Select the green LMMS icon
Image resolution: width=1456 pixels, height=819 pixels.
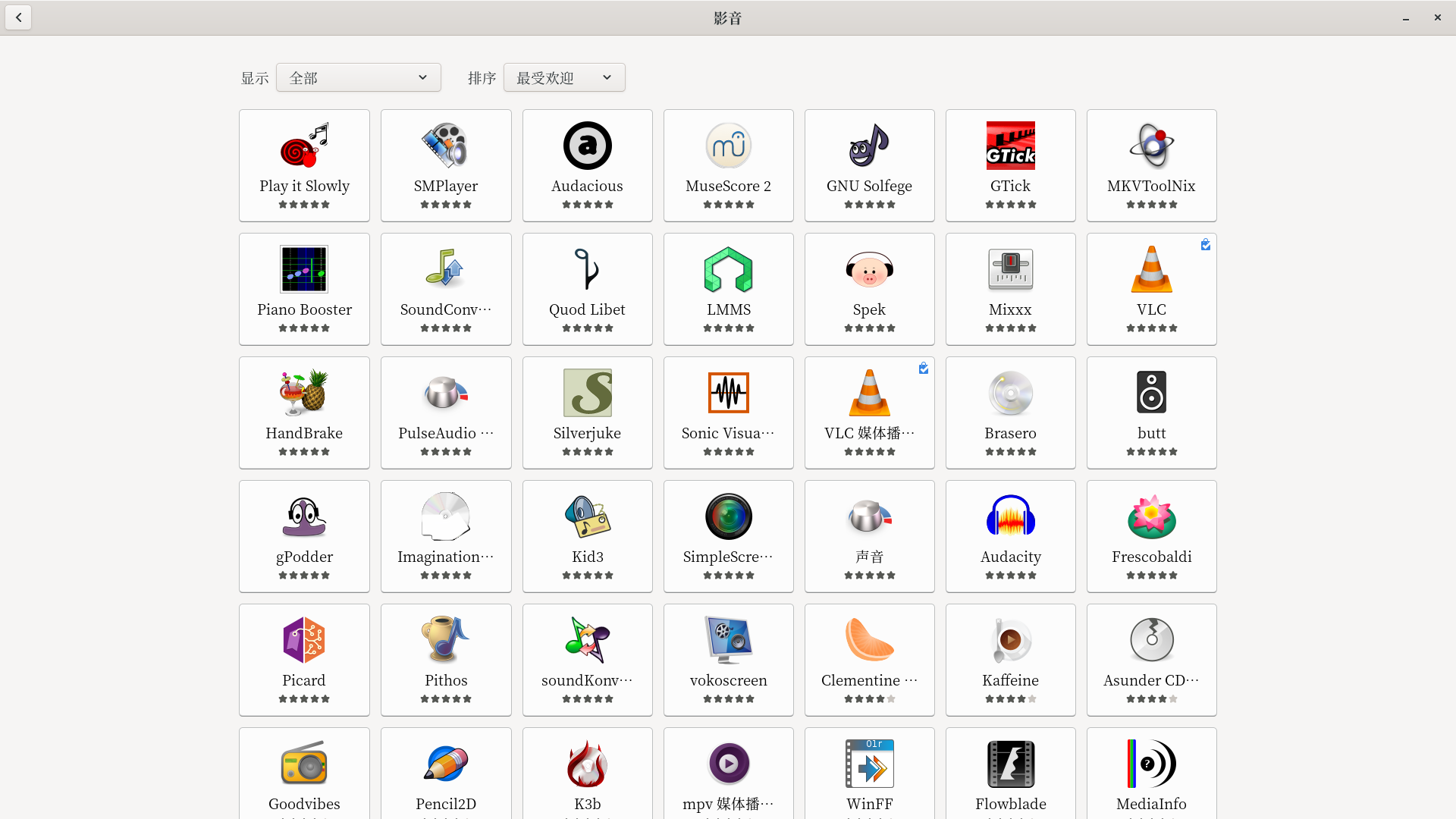point(729,268)
